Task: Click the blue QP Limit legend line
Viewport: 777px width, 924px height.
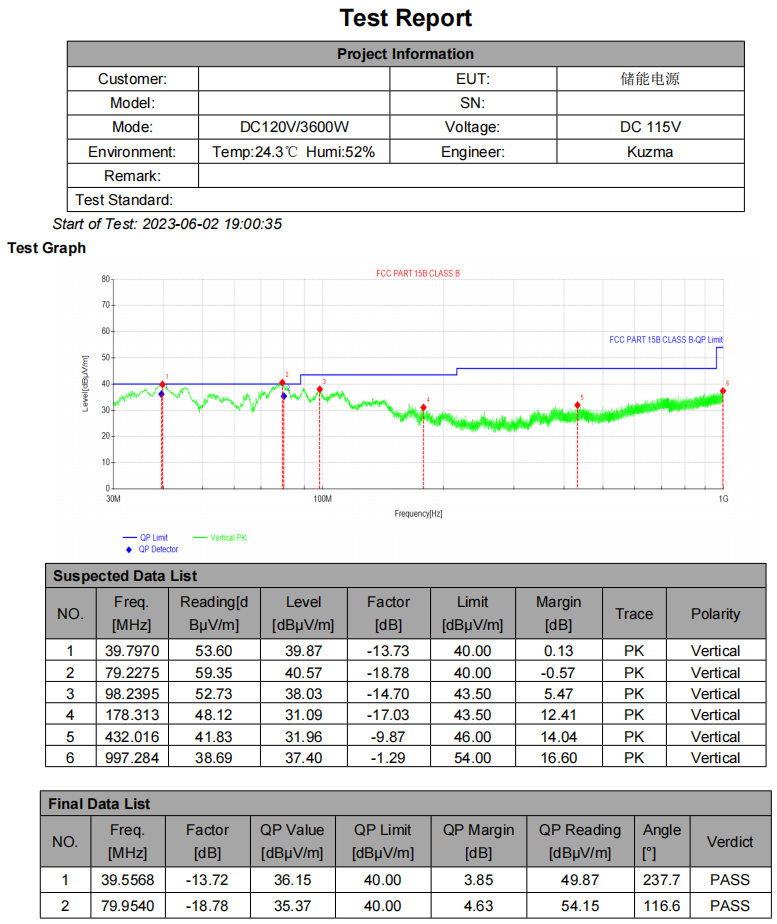Action: click(x=129, y=538)
